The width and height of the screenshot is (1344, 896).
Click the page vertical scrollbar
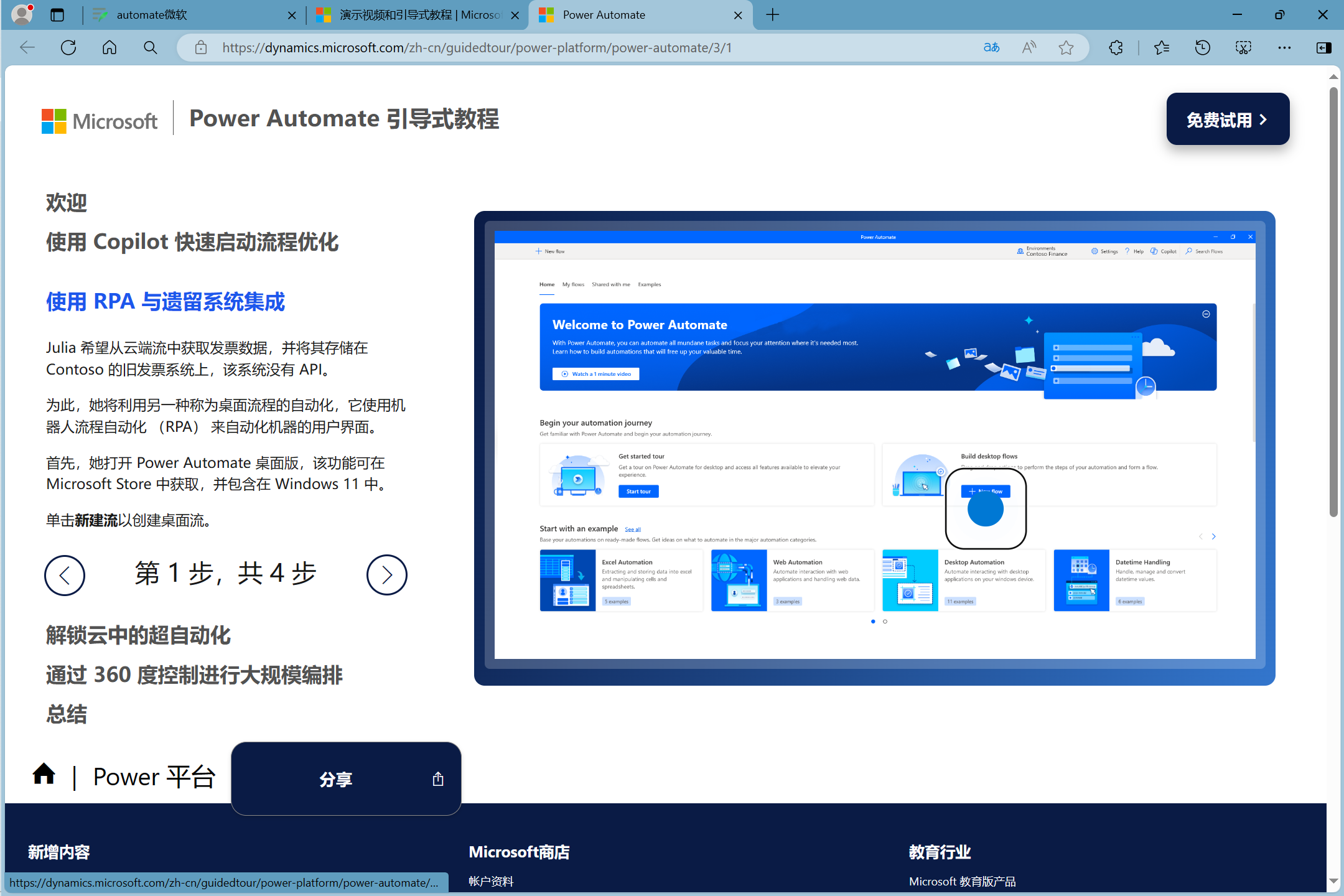click(x=1333, y=302)
